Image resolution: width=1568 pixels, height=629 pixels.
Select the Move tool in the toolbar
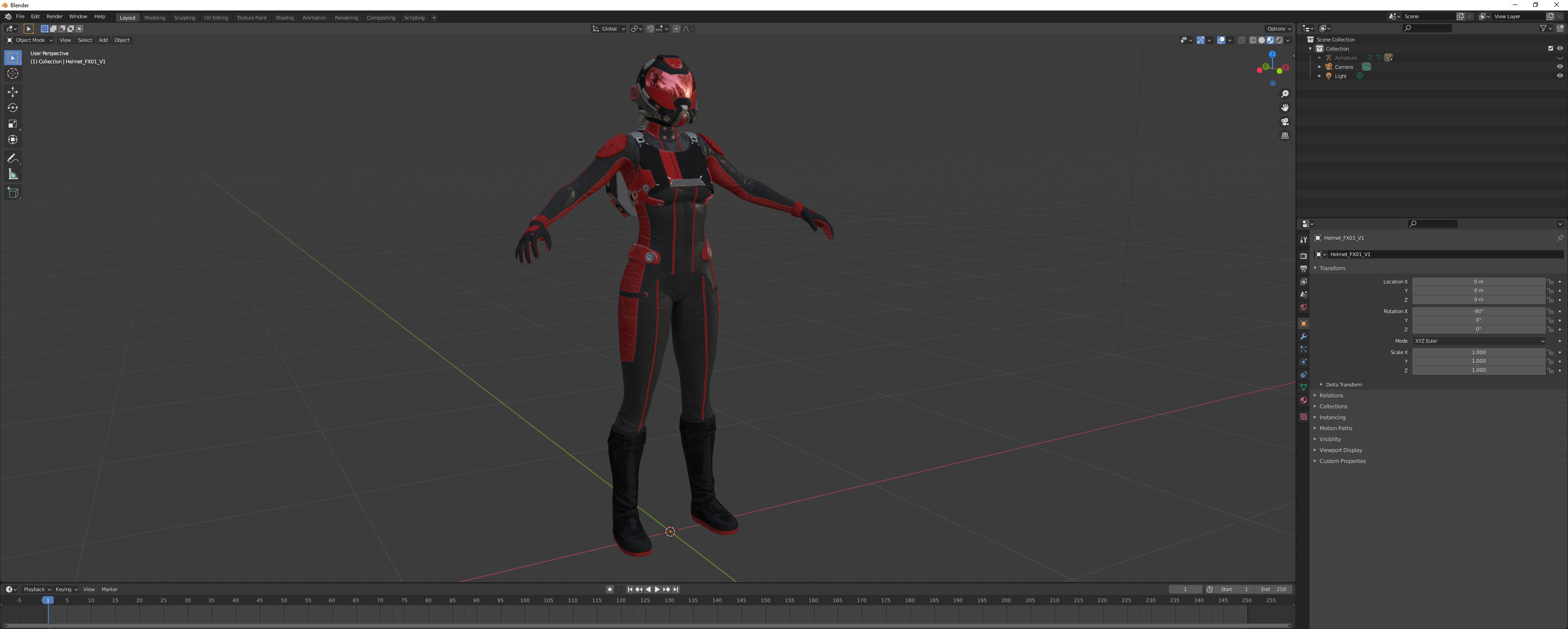pos(13,92)
